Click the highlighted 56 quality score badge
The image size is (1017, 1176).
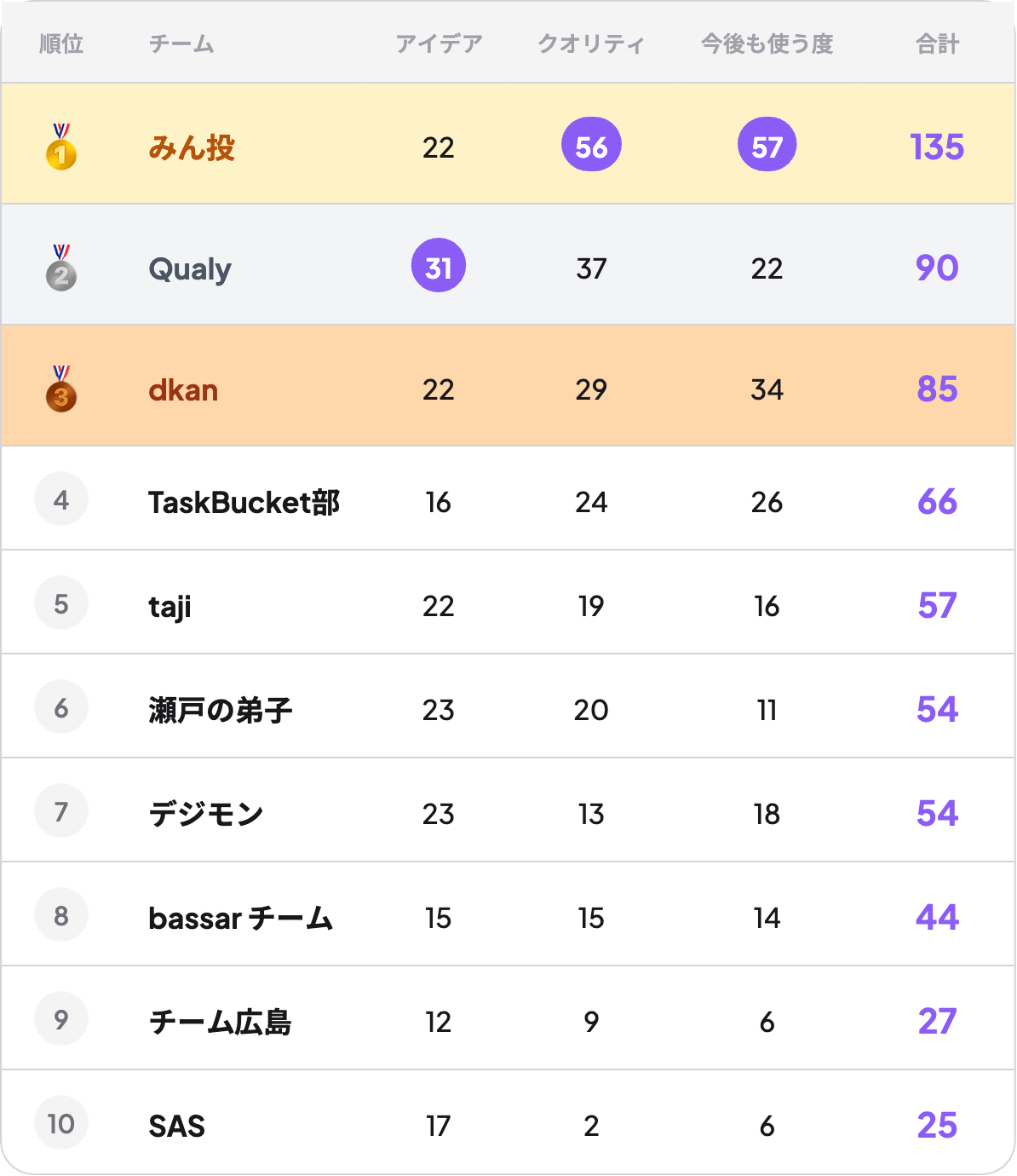[591, 146]
